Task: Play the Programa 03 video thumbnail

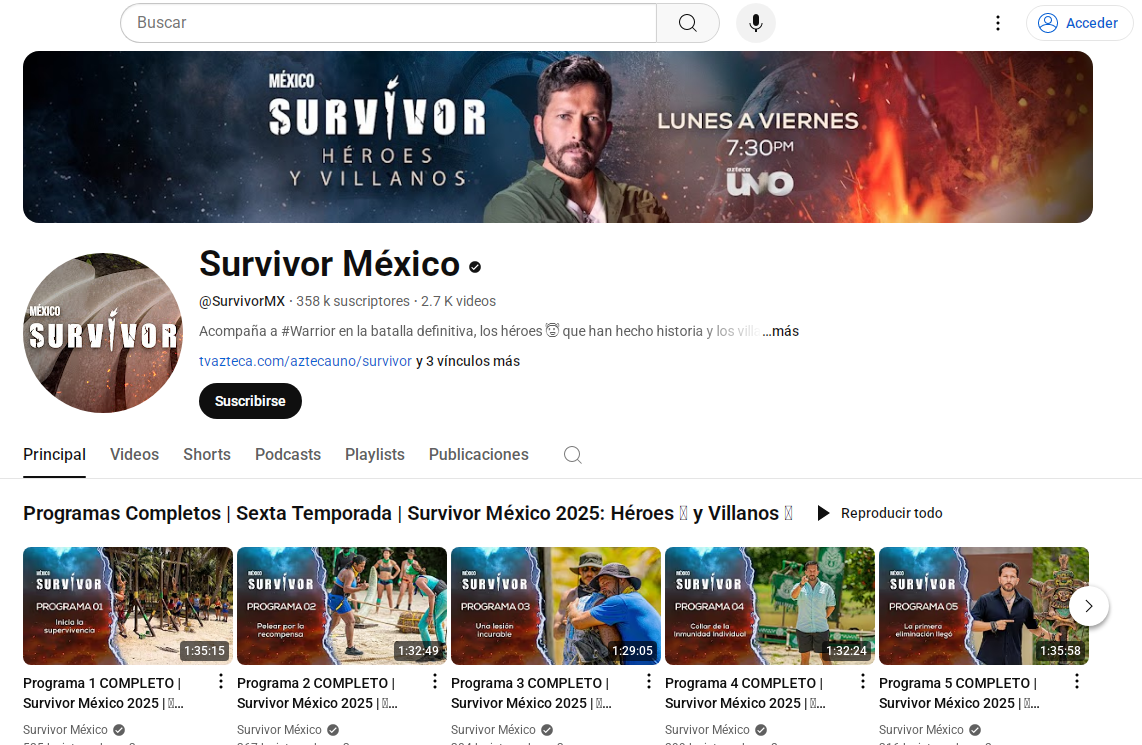Action: pyautogui.click(x=556, y=606)
